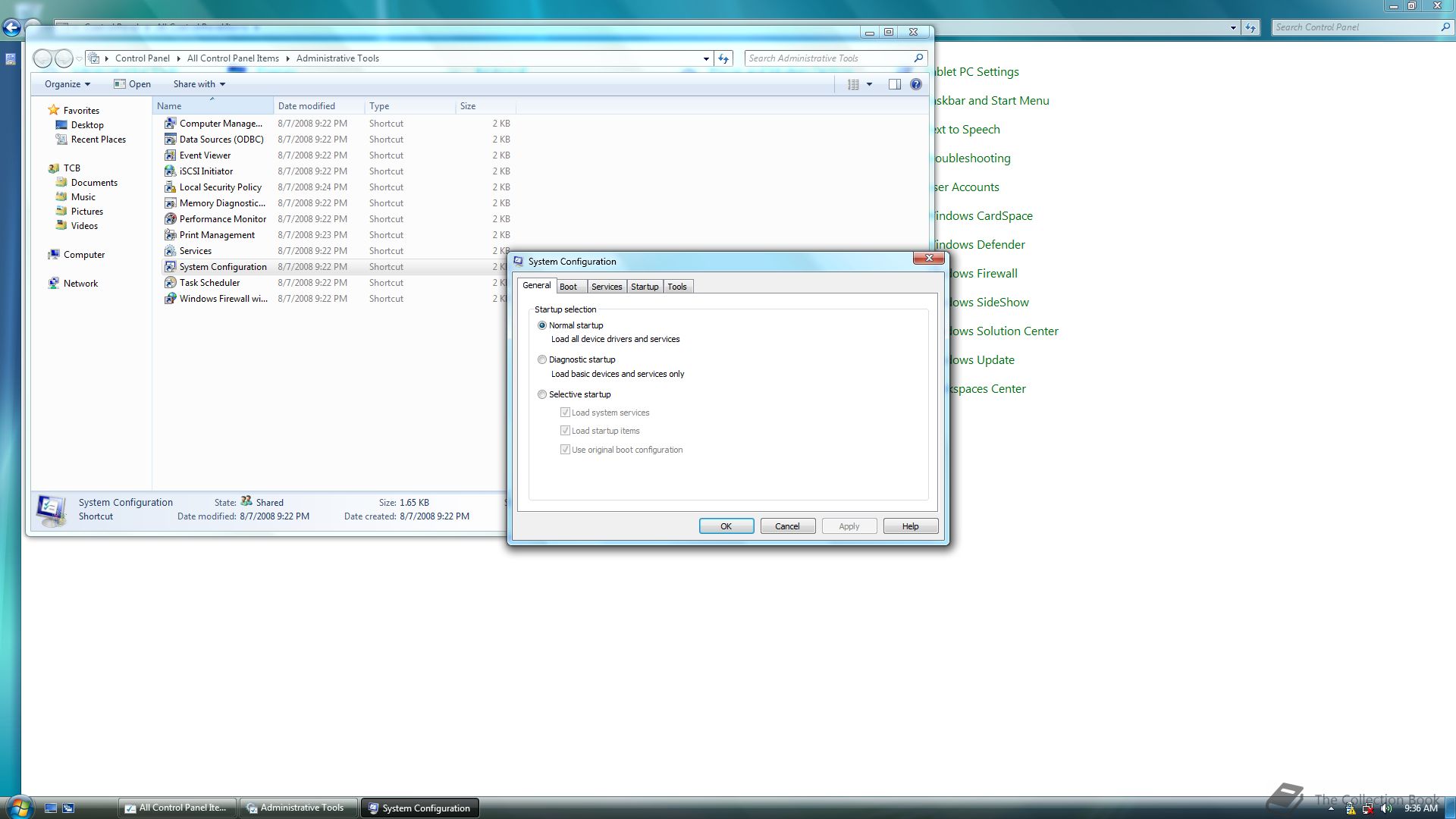This screenshot has height=819, width=1456.
Task: Select the Print Management icon
Action: click(171, 235)
